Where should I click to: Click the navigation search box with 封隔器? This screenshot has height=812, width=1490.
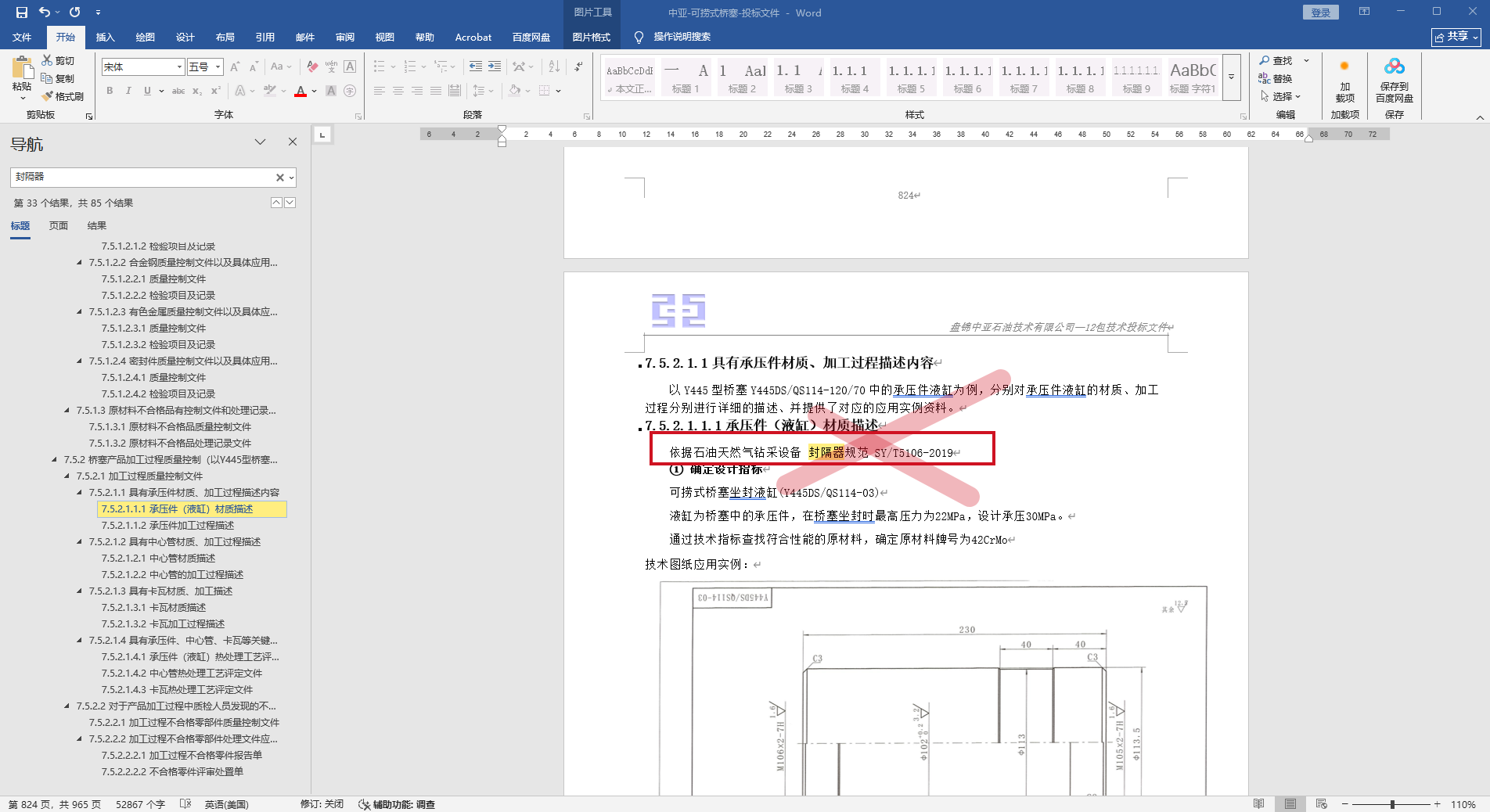click(x=141, y=177)
